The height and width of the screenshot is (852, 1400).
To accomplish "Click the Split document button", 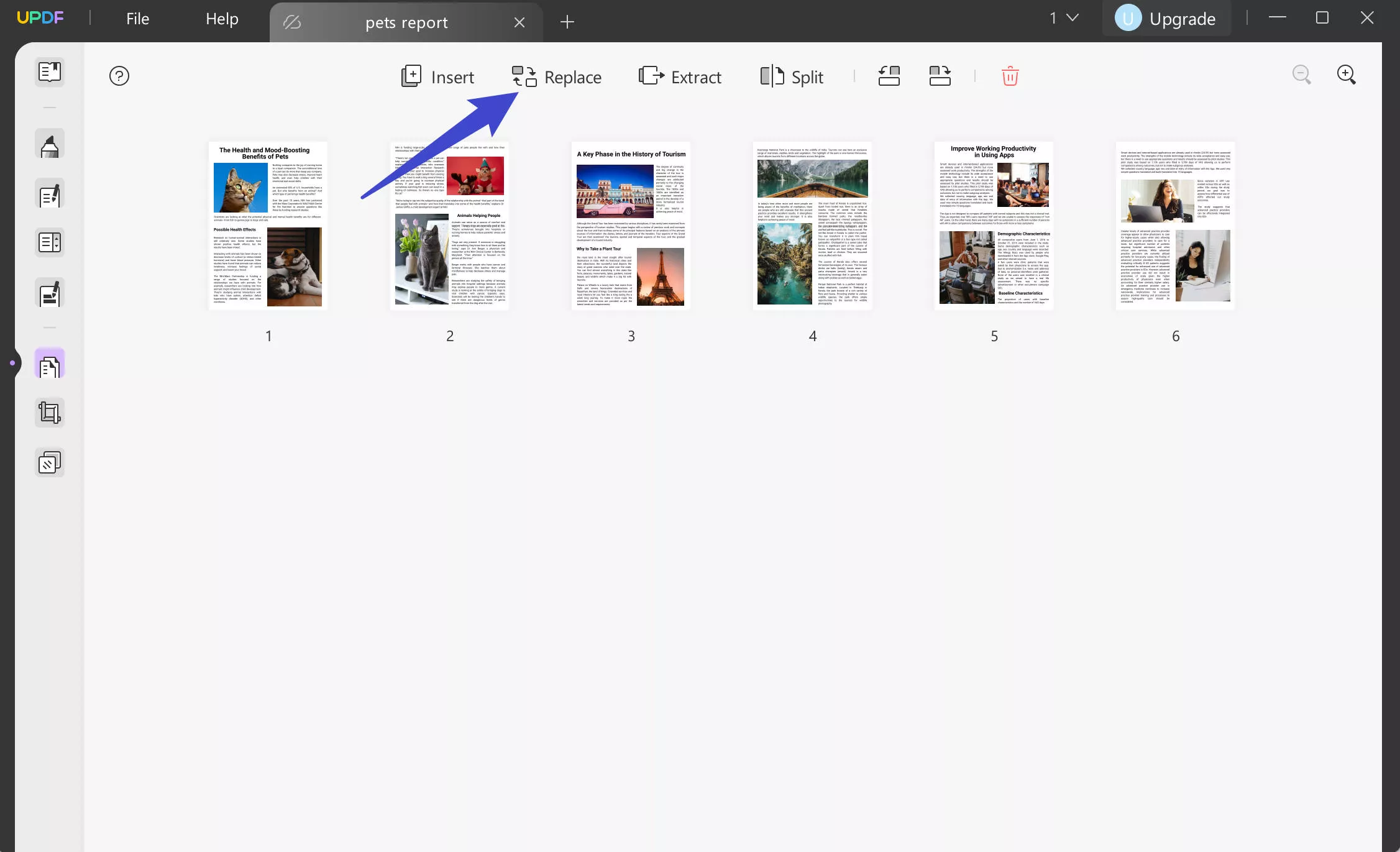I will 792,76.
